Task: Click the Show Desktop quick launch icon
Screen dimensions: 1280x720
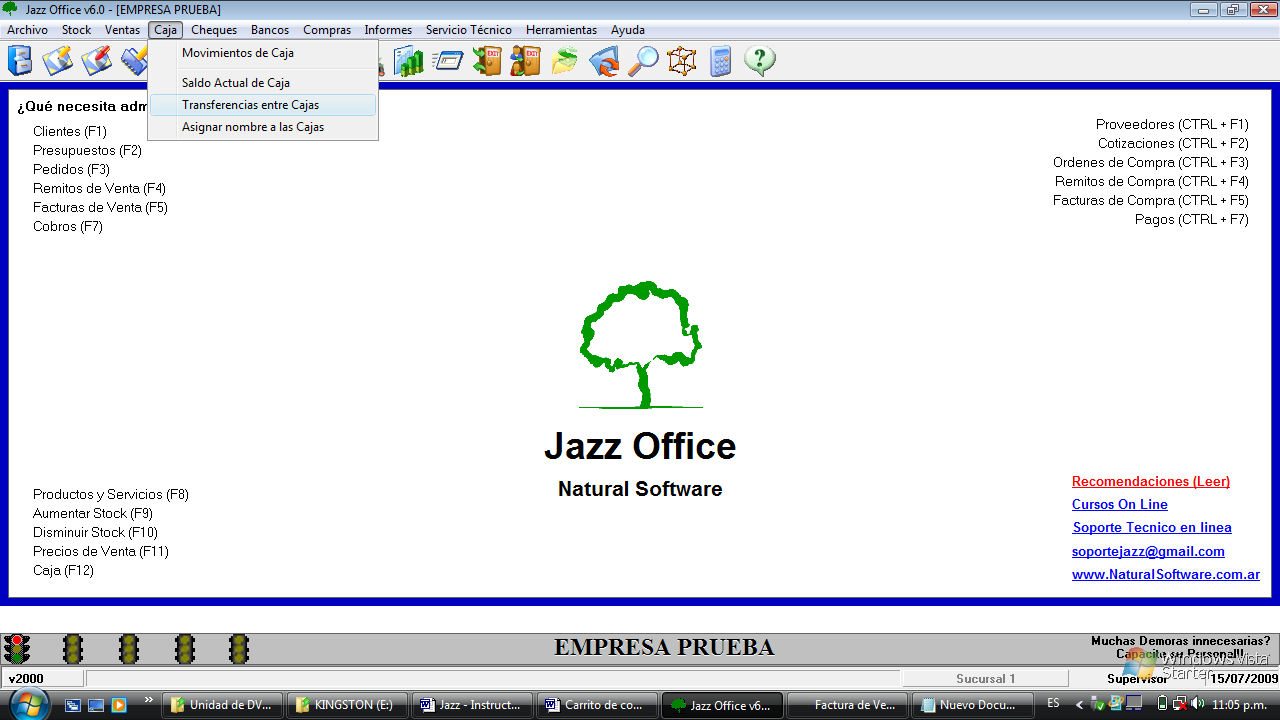Action: coord(96,705)
